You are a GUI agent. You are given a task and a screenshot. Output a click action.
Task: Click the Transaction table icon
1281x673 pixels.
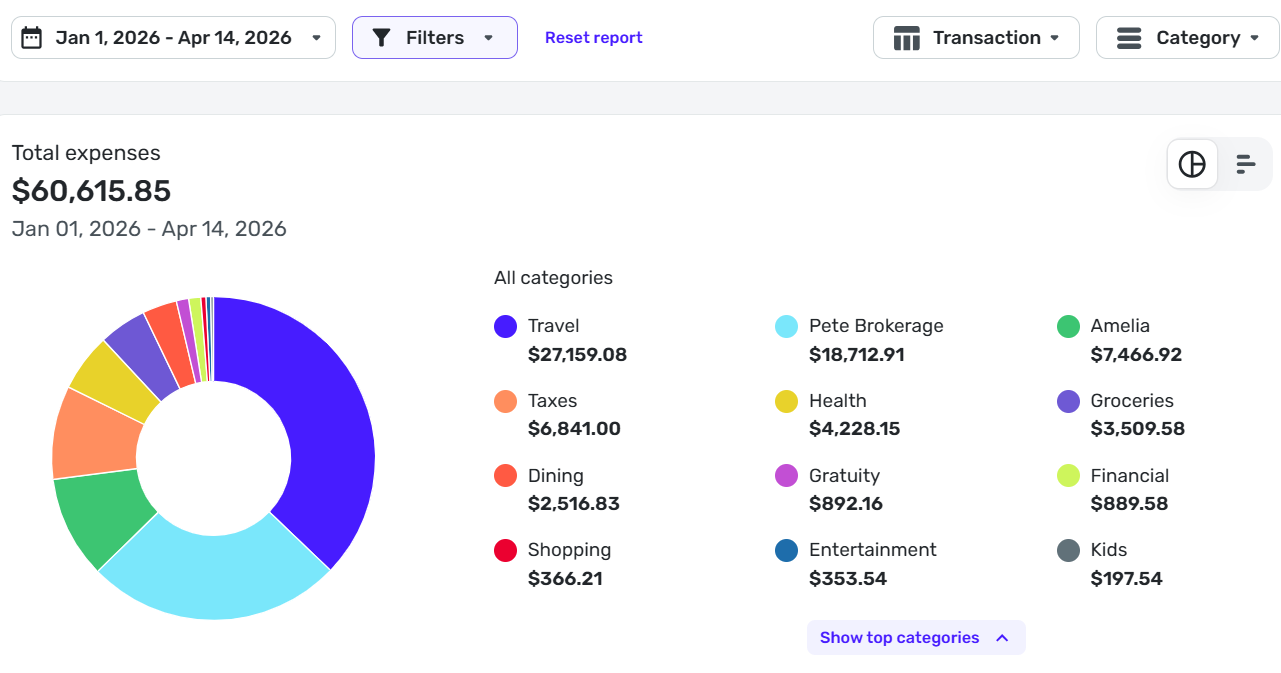(906, 38)
